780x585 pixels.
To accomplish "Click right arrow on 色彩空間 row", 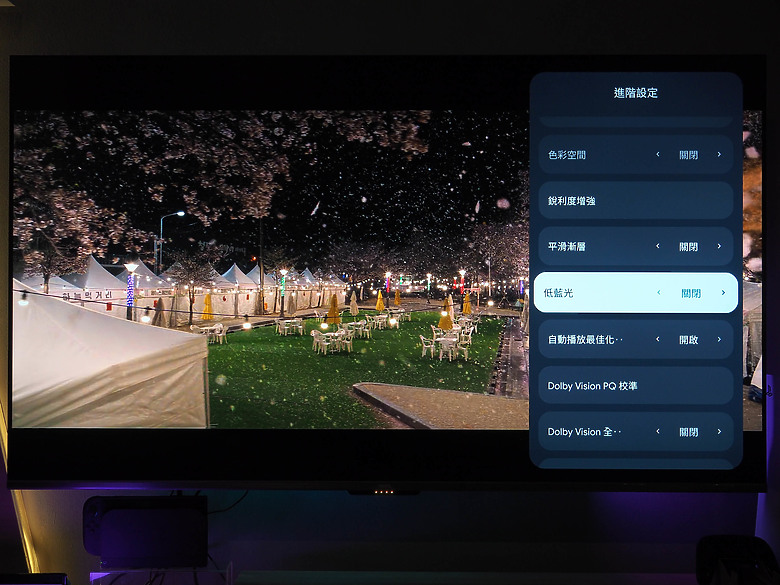I will coord(719,155).
